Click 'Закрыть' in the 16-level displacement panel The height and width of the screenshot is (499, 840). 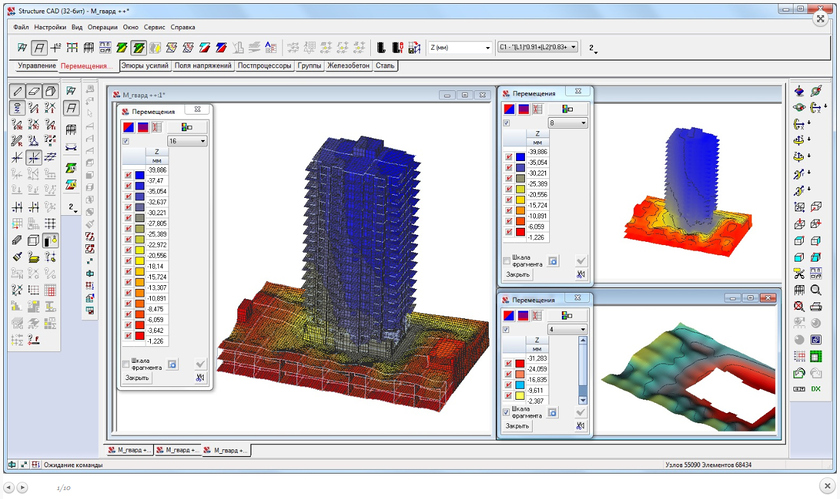[x=137, y=378]
